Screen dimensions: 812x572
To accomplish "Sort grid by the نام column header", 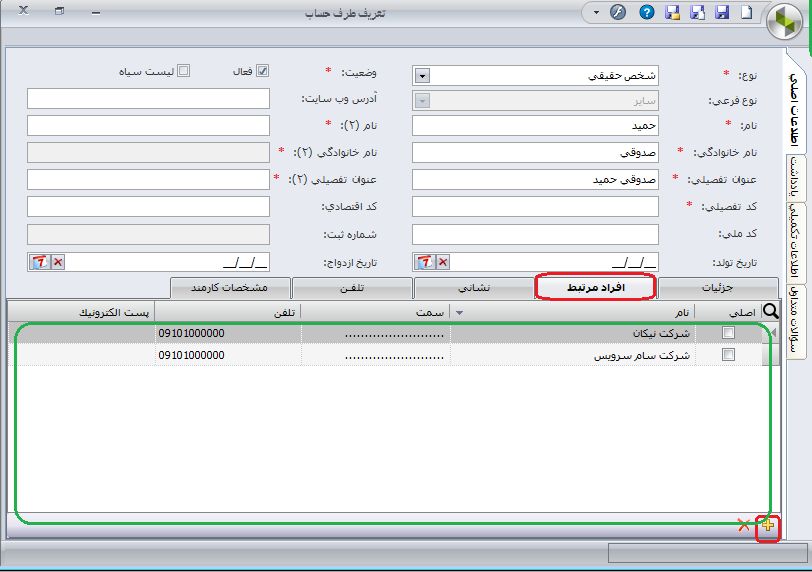I will coord(572,312).
